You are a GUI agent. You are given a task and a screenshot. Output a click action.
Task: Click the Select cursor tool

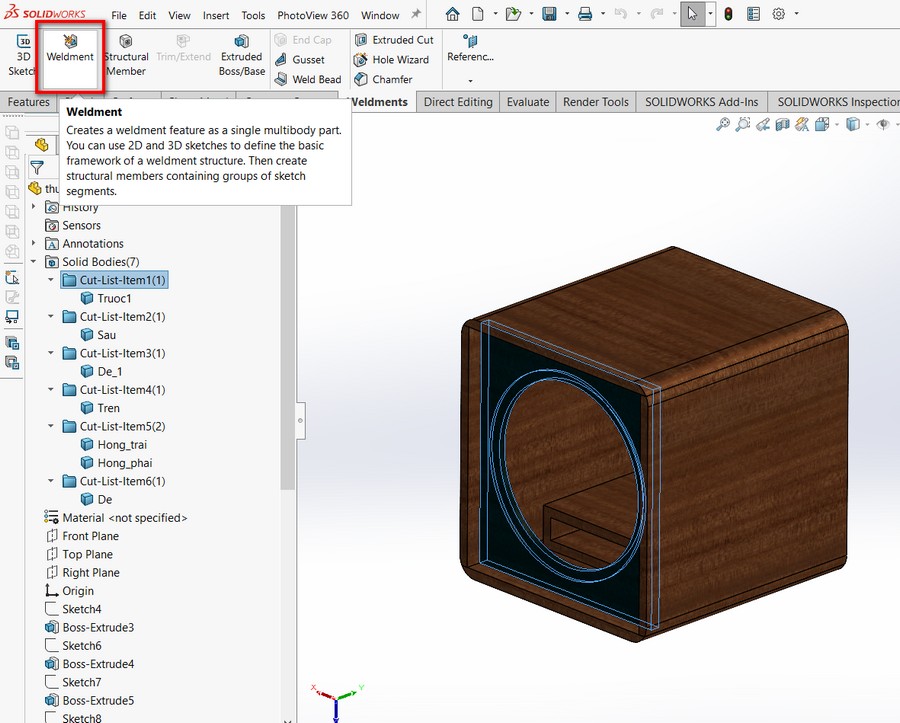click(692, 14)
